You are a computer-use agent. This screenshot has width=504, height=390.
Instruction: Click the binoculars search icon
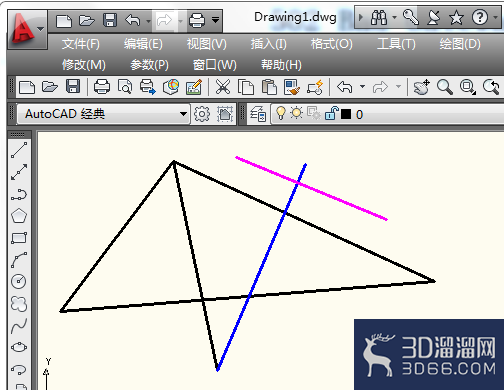tap(379, 17)
